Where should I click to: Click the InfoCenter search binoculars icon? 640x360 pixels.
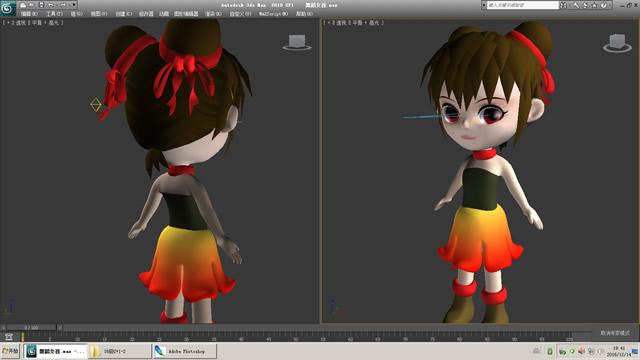pos(564,5)
